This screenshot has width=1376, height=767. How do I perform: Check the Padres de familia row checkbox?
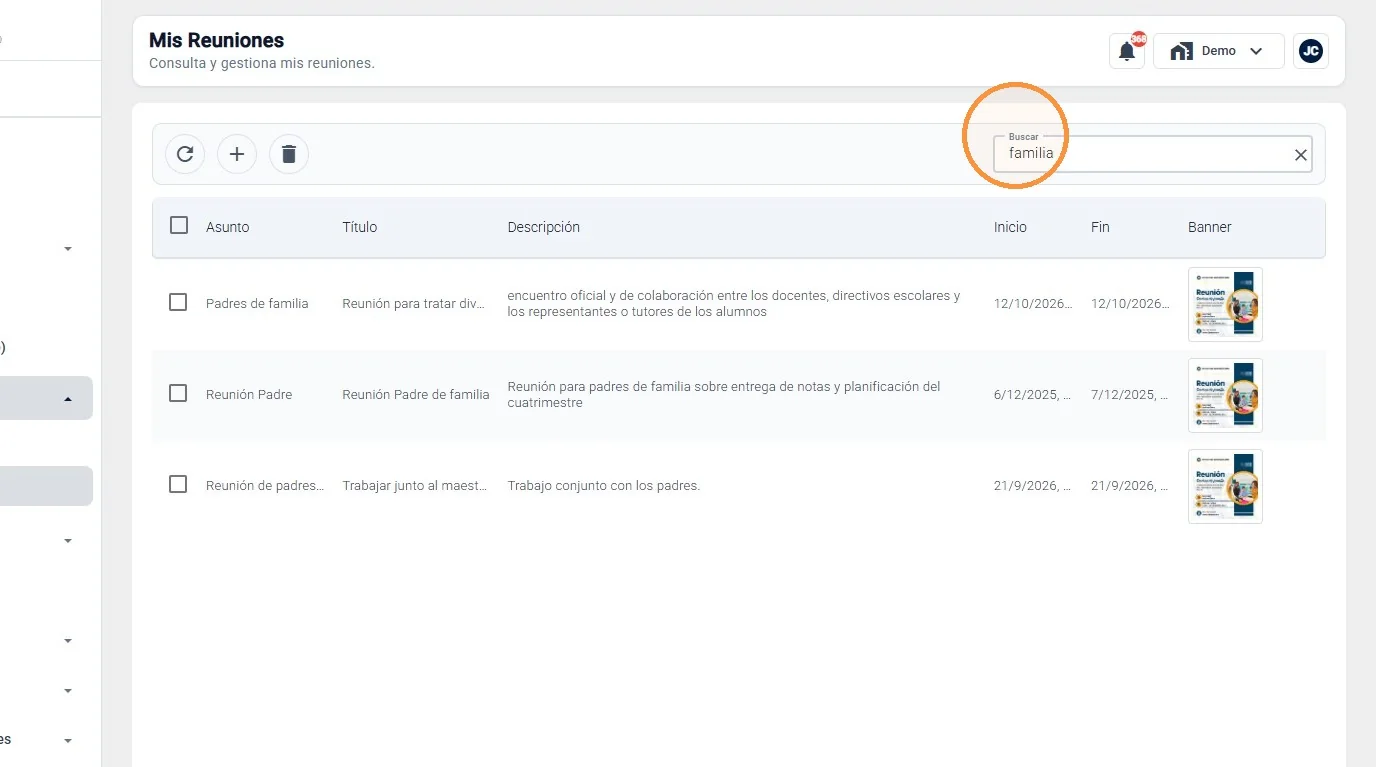coord(178,302)
